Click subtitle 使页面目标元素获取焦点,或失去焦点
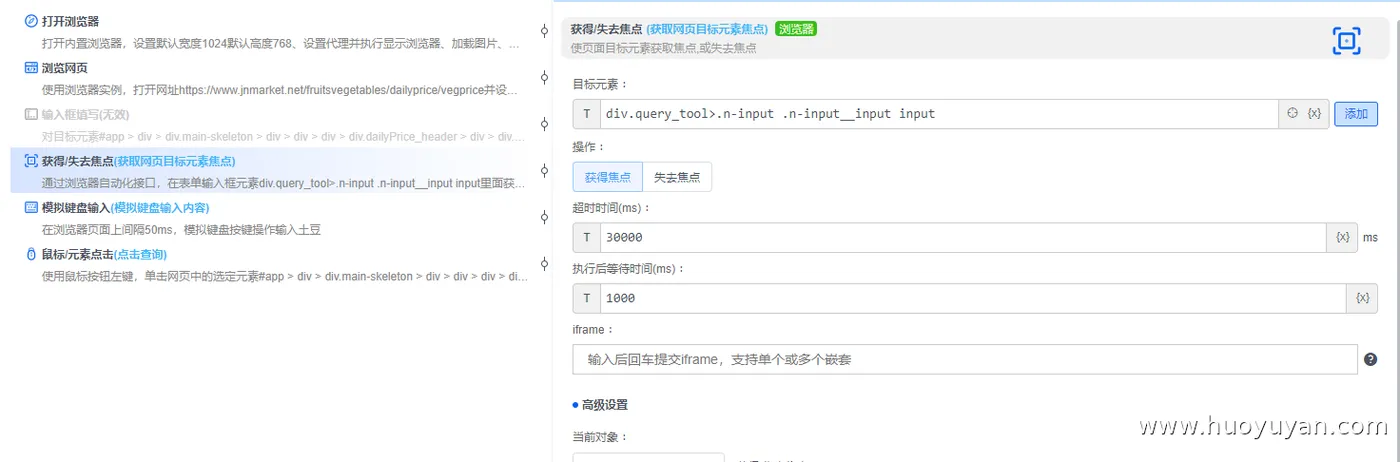 coord(663,47)
